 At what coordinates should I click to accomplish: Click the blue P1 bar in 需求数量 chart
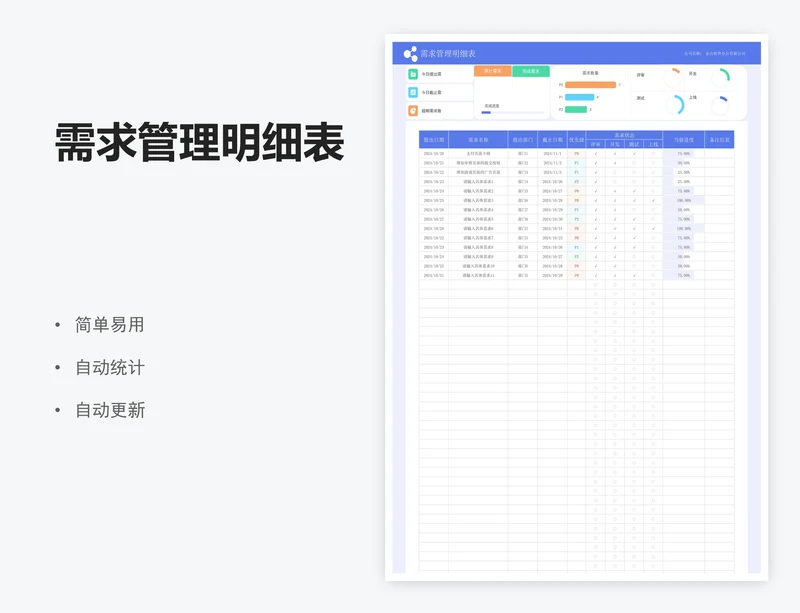pos(580,97)
